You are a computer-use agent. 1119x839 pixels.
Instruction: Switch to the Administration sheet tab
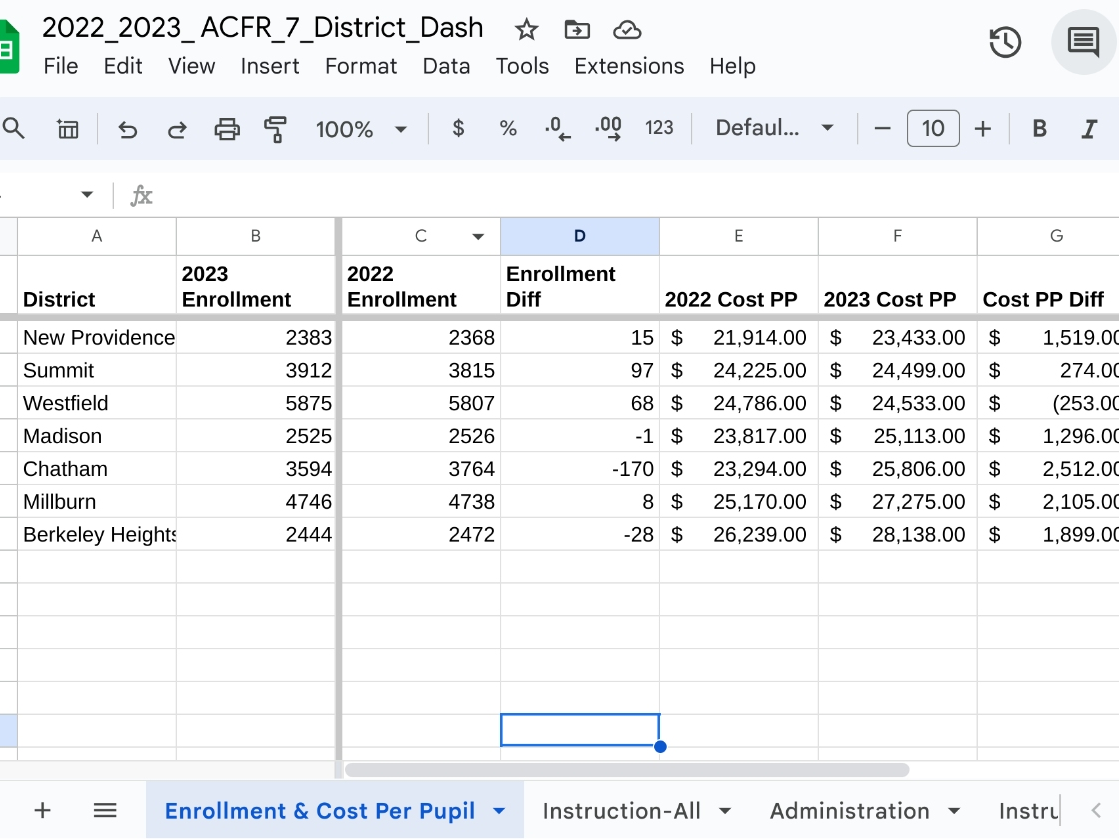(849, 811)
